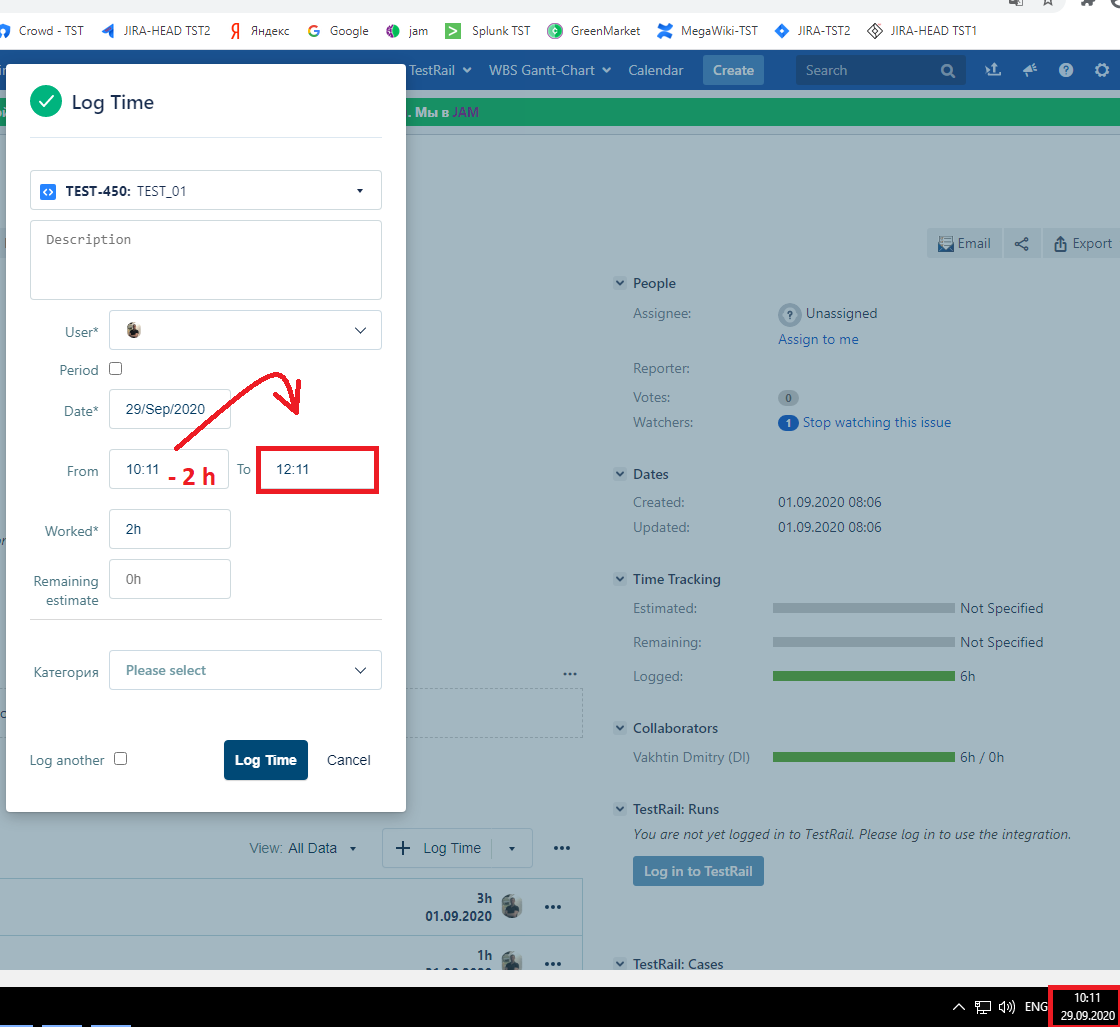
Task: Collapse the Time Tracking section
Action: pyautogui.click(x=620, y=579)
